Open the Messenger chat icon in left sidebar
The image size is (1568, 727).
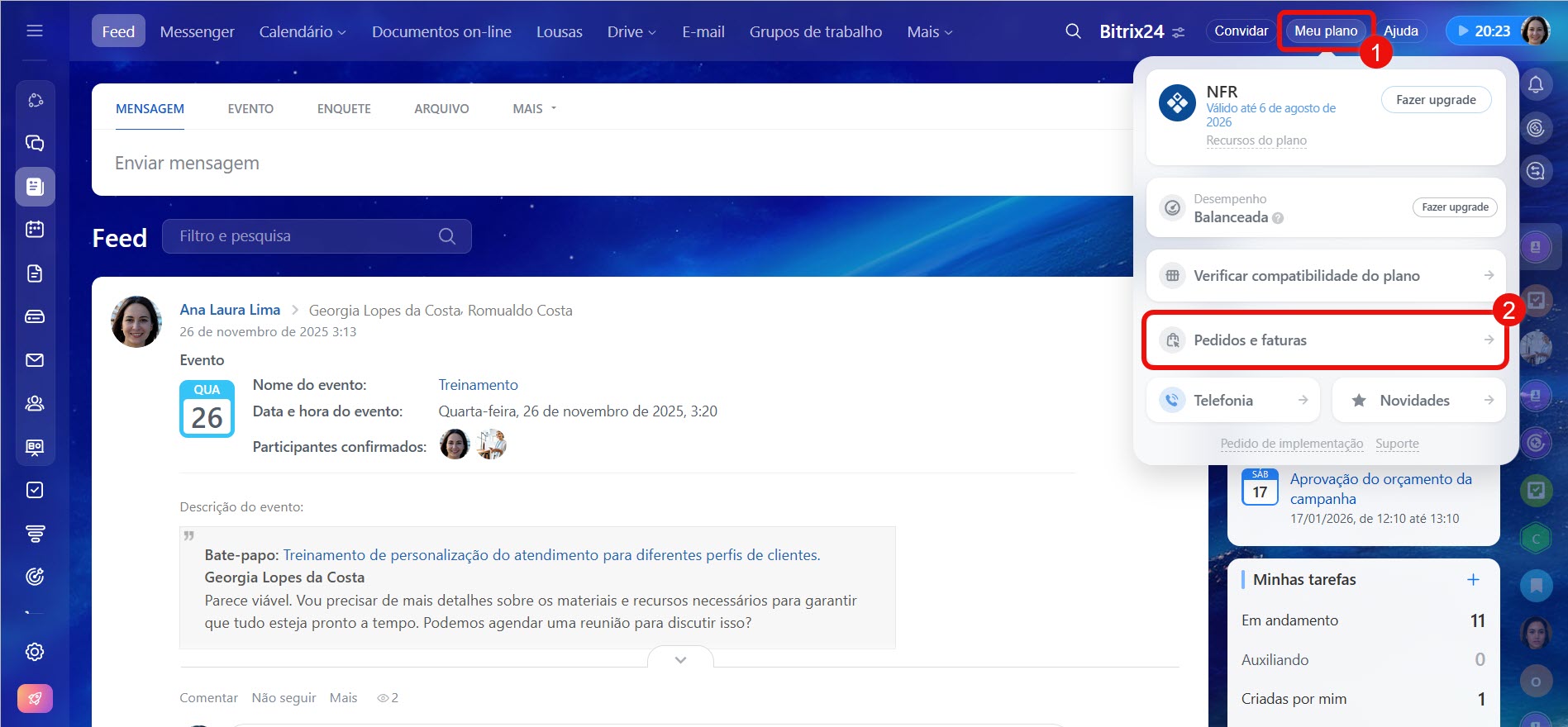tap(35, 143)
